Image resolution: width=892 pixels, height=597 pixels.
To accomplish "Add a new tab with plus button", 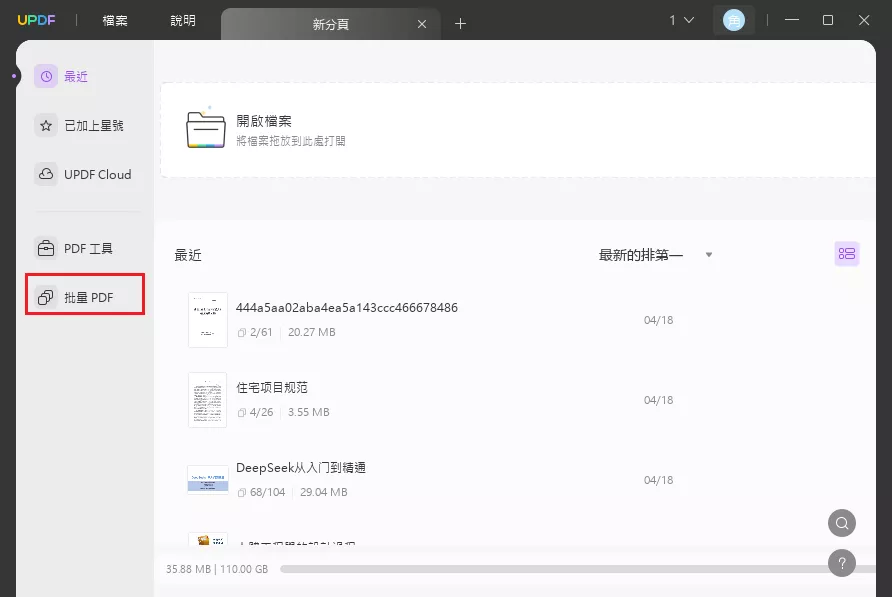I will pyautogui.click(x=460, y=23).
